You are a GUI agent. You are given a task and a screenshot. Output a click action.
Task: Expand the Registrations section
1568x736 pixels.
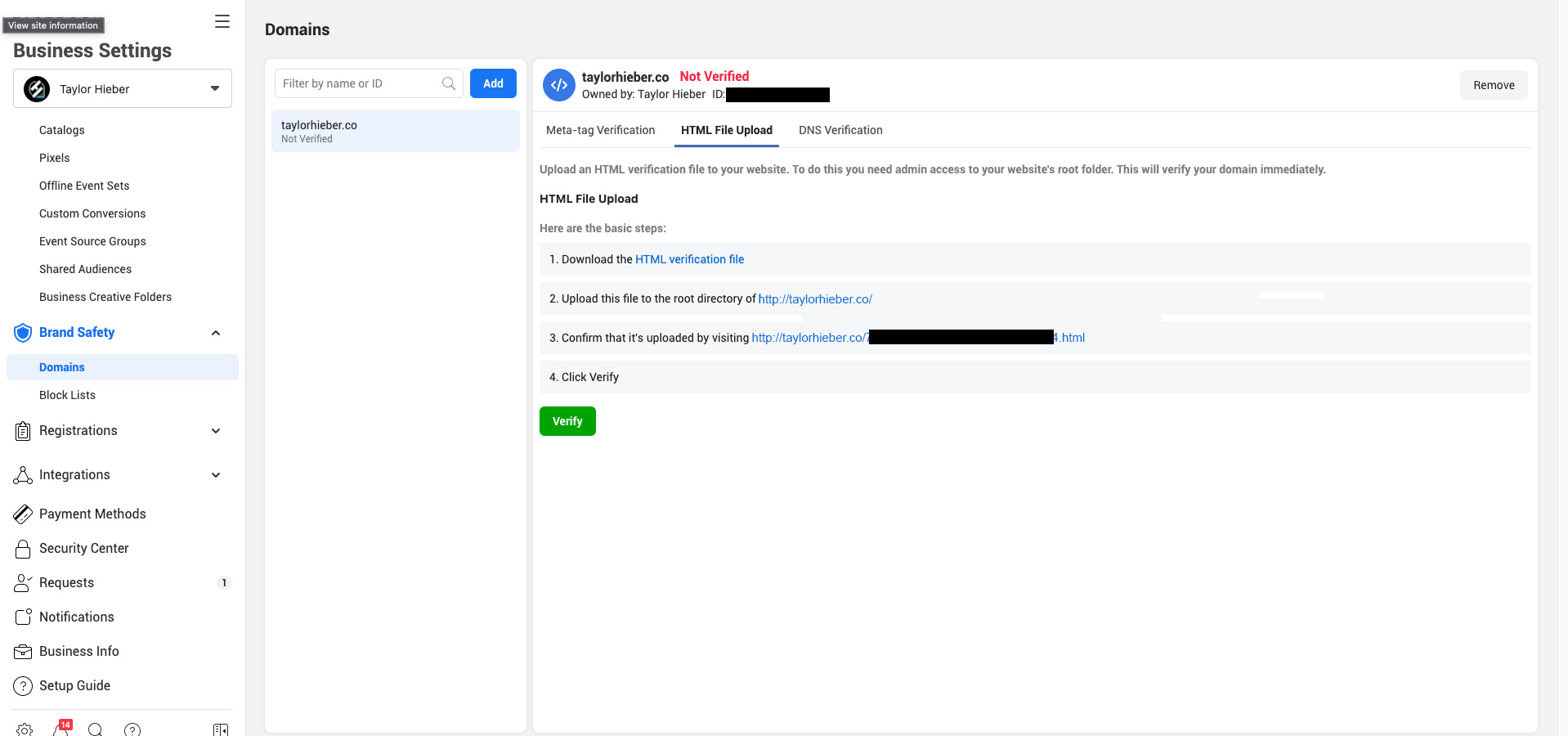tap(216, 431)
